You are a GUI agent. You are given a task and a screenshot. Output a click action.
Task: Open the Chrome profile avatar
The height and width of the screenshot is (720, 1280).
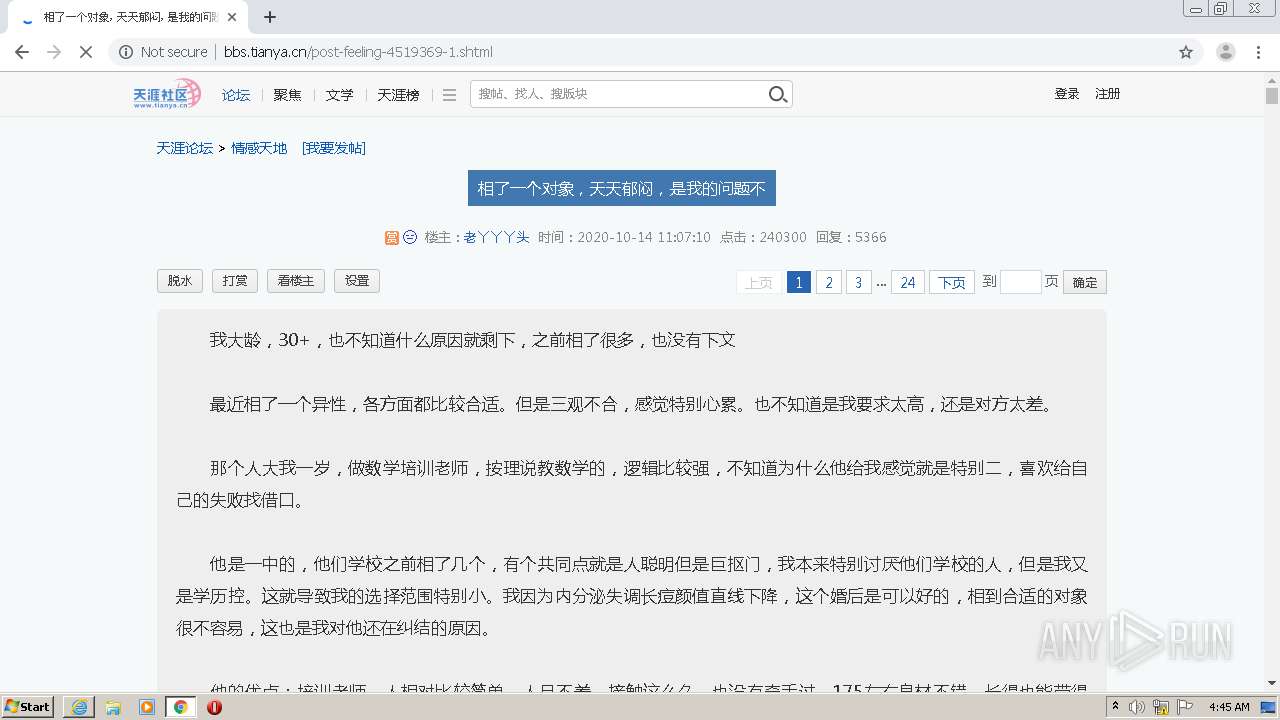tap(1226, 52)
